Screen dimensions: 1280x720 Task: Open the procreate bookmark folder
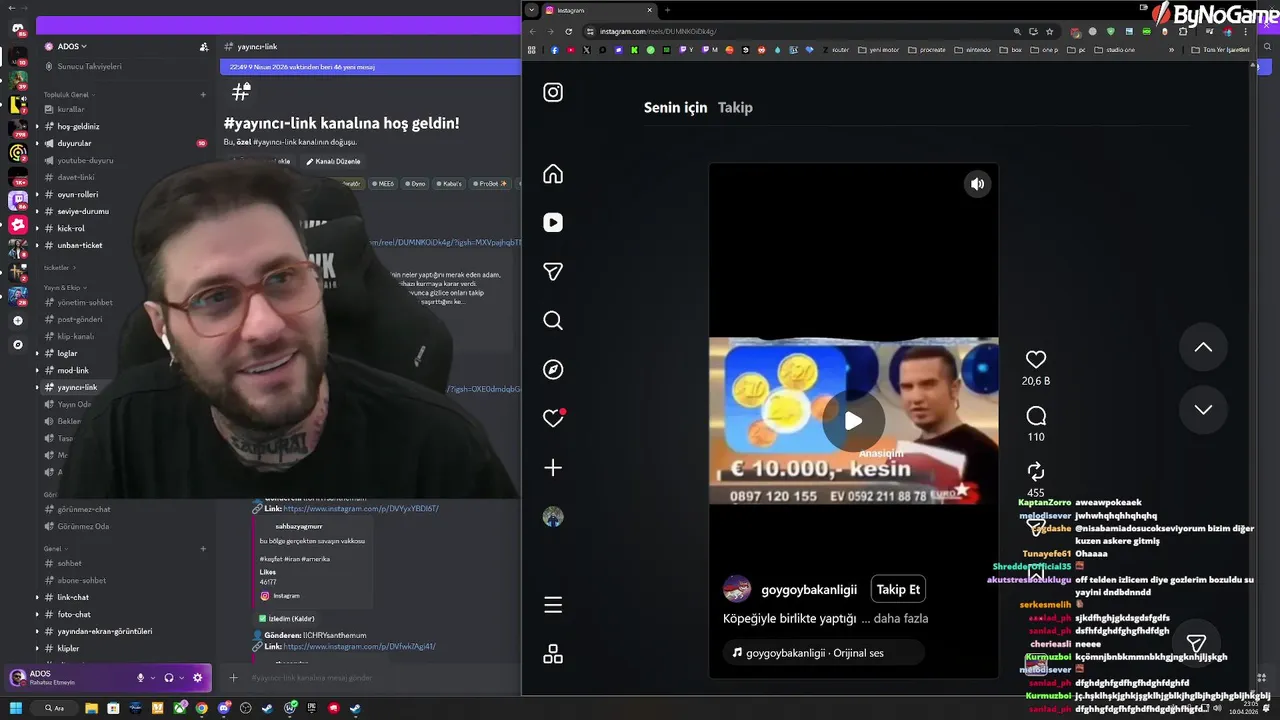tap(927, 50)
